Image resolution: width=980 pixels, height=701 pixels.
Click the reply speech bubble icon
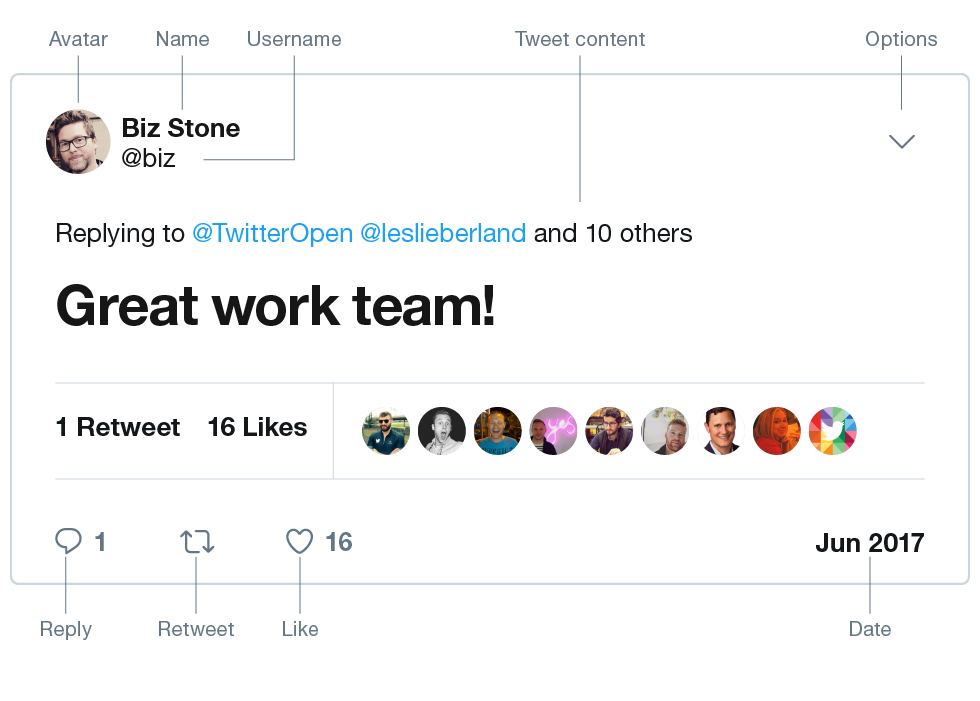[68, 541]
